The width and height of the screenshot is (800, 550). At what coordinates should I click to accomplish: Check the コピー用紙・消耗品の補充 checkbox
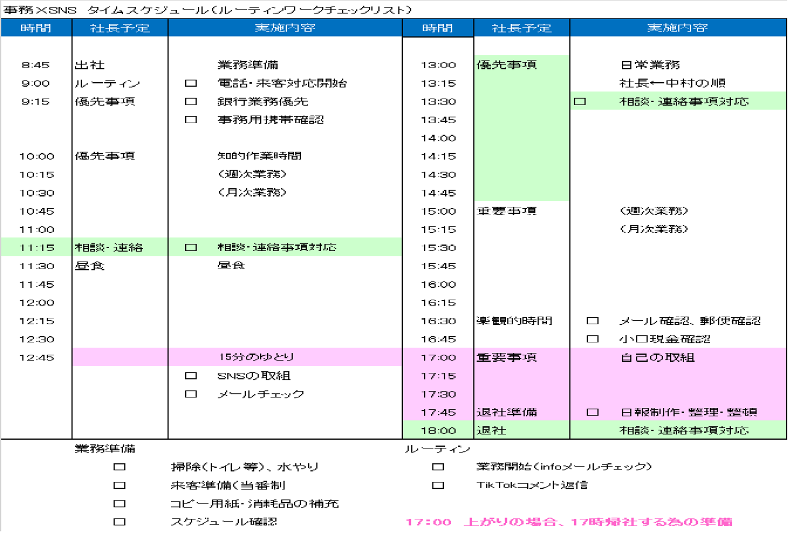[x=119, y=503]
